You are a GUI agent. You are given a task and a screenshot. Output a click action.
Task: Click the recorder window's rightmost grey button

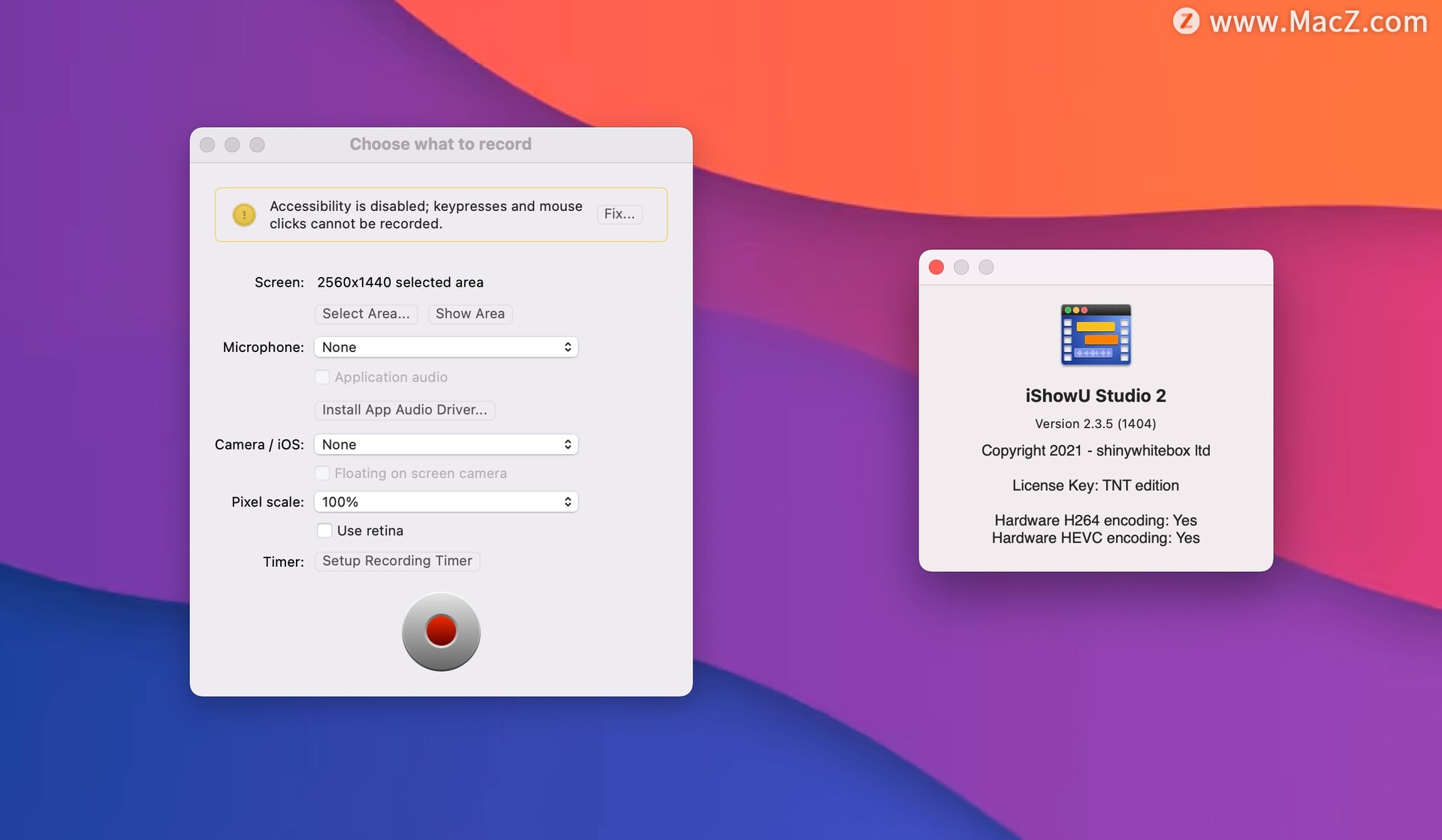(x=257, y=144)
